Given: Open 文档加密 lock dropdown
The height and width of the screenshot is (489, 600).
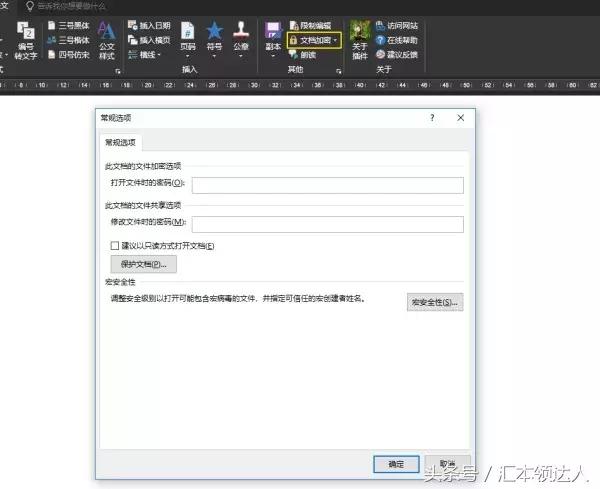Looking at the screenshot, I should coord(314,40).
